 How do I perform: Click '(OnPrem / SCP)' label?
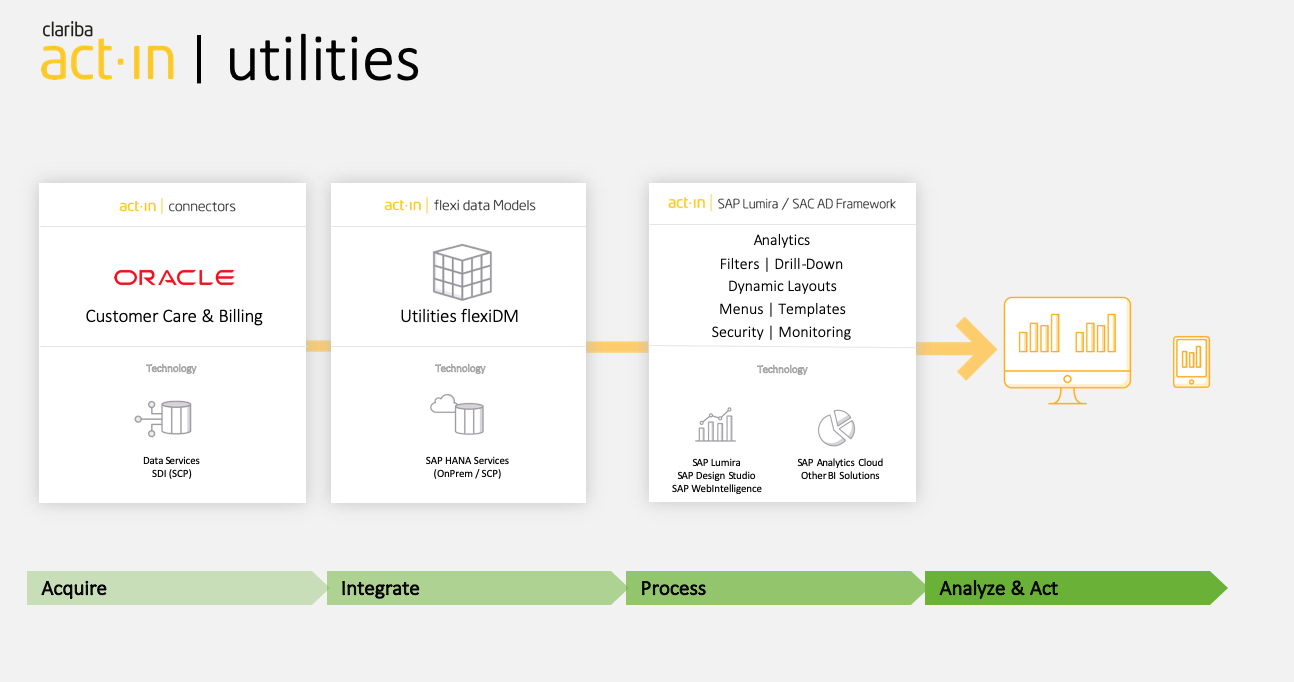click(467, 474)
